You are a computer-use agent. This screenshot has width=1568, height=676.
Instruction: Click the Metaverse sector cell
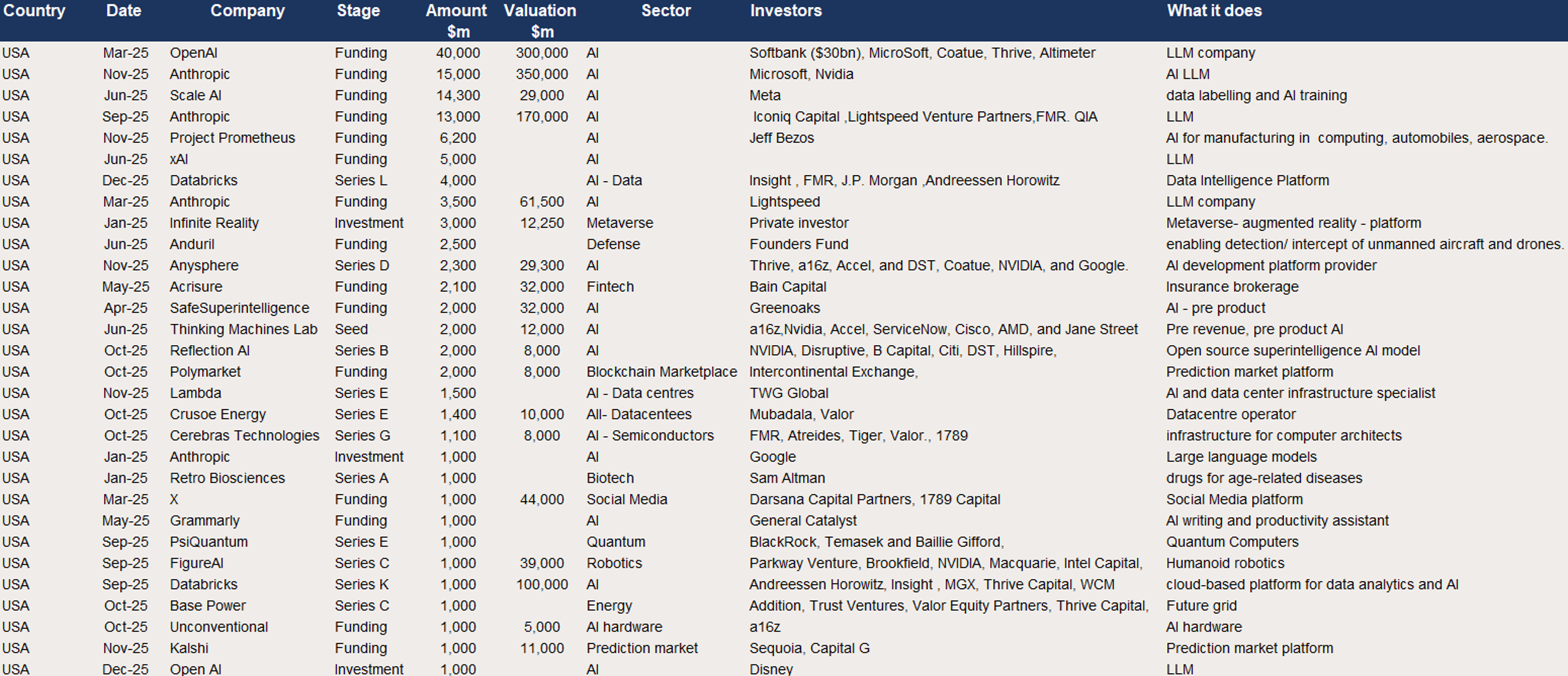tap(620, 223)
